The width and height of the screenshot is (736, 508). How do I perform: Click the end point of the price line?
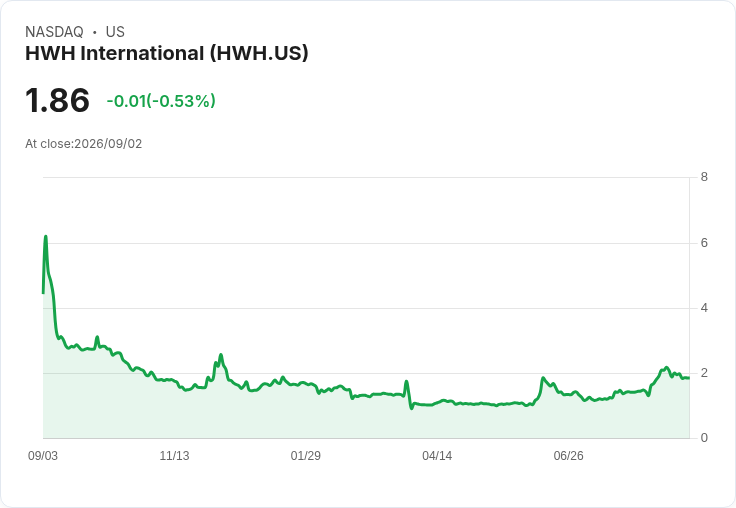click(x=689, y=378)
